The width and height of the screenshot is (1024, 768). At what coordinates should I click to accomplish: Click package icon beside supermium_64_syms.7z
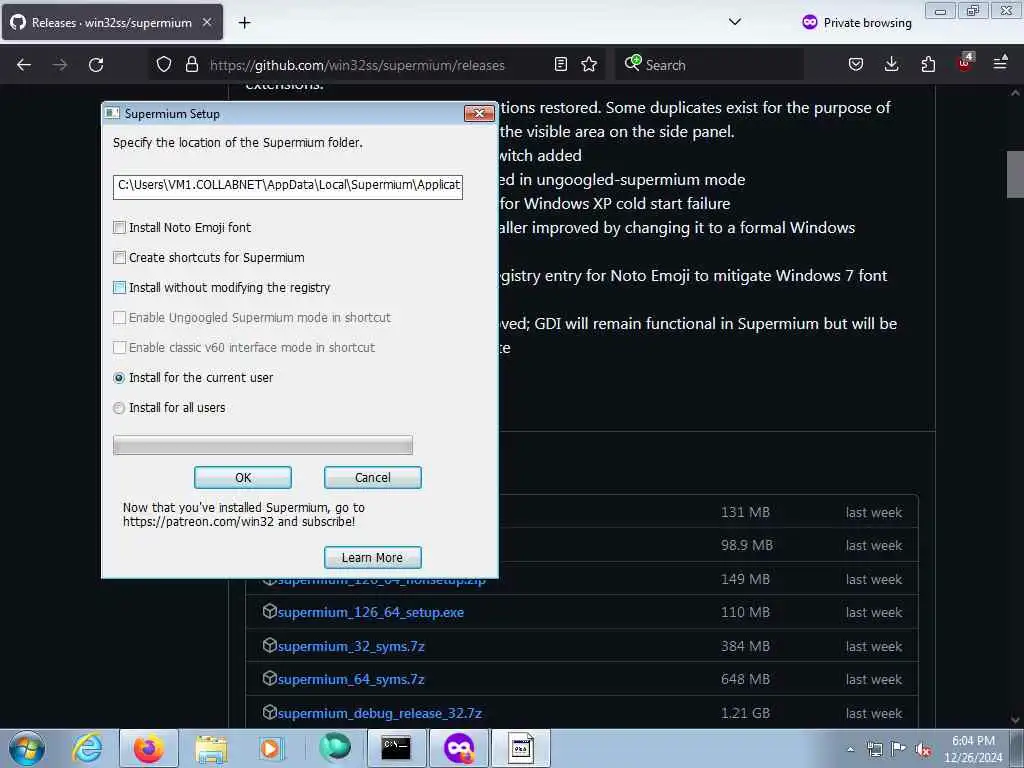point(270,679)
